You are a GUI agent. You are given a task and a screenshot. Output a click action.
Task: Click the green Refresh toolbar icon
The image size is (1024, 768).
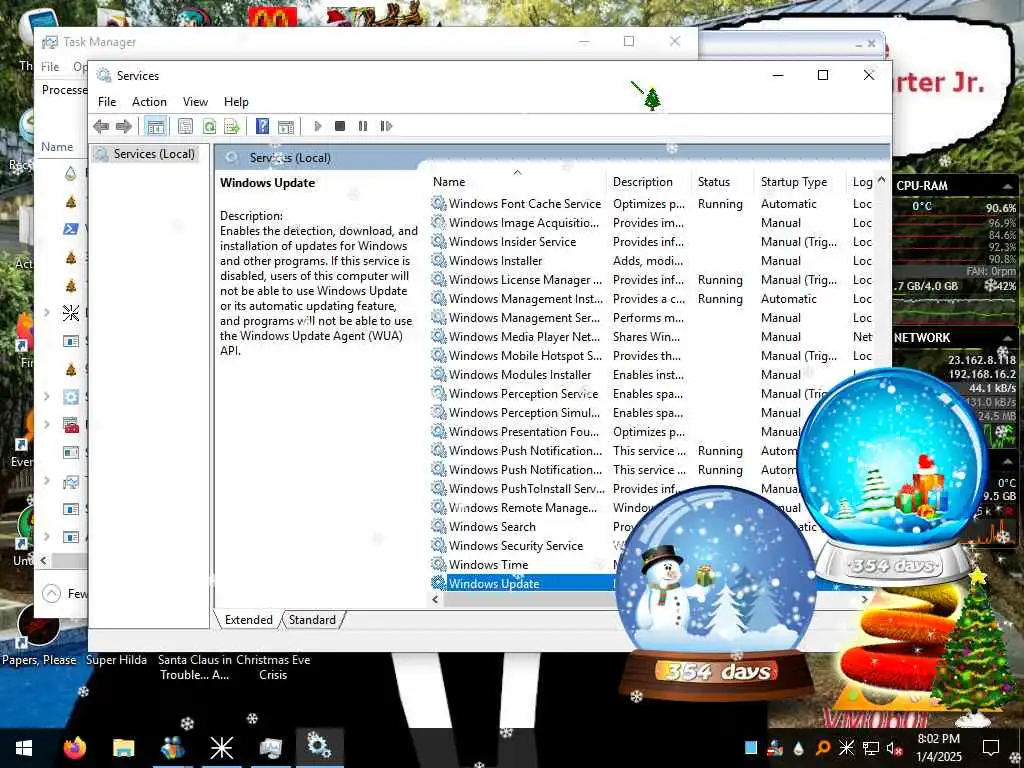click(209, 126)
